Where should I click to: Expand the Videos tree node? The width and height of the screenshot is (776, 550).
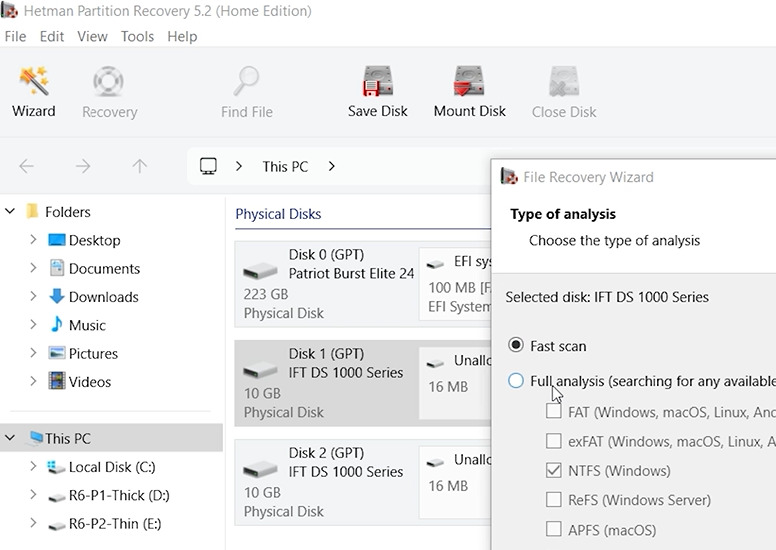(33, 381)
